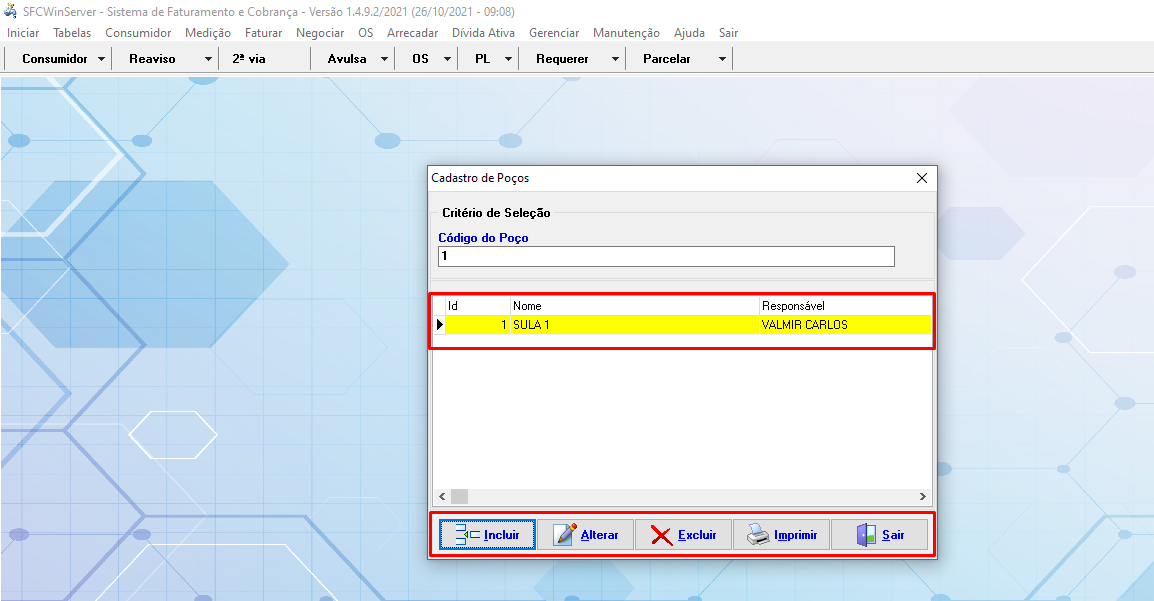
Task: Click the Incluir button icon
Action: 467,535
